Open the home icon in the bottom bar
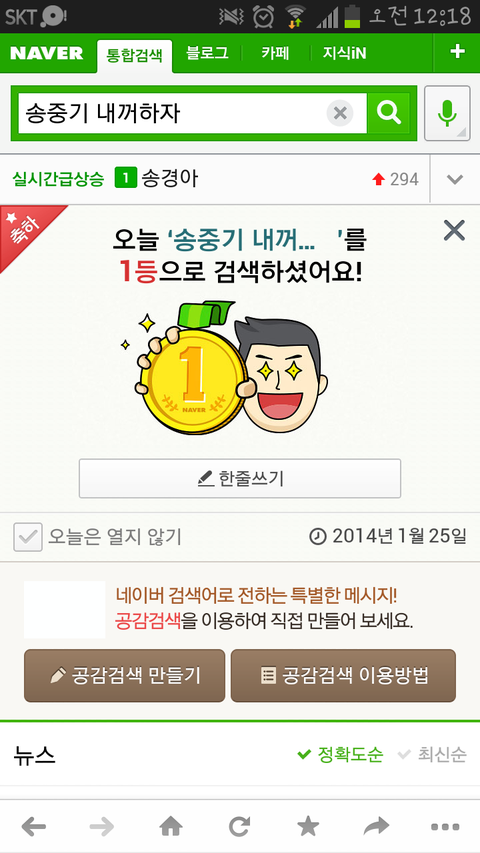480x853 pixels. click(171, 827)
